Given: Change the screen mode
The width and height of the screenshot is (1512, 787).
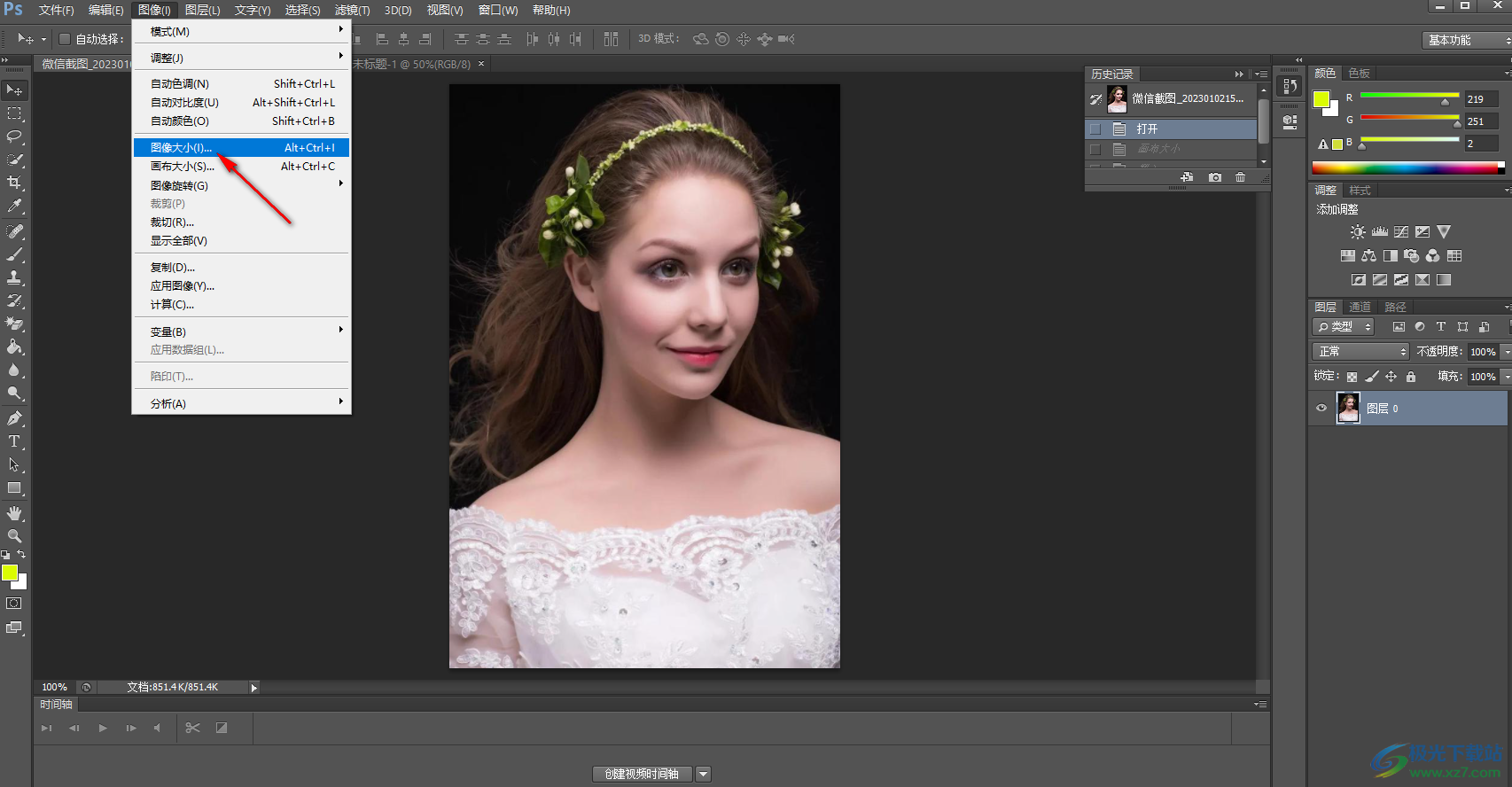Looking at the screenshot, I should [14, 627].
